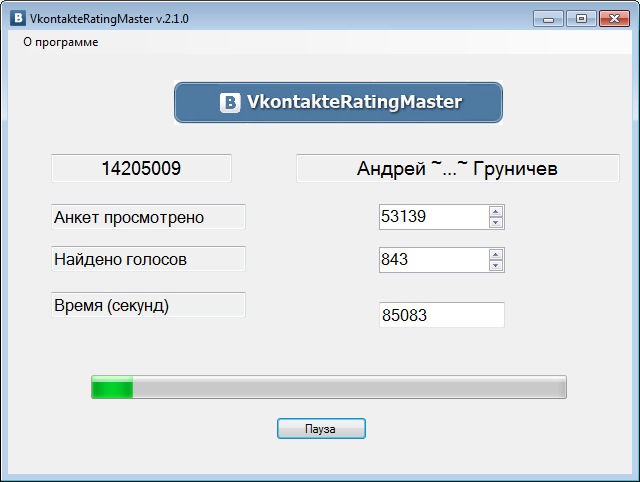Click the "Анкет просмотрено" label
Screen dimensions: 640x482
[x=148, y=217]
